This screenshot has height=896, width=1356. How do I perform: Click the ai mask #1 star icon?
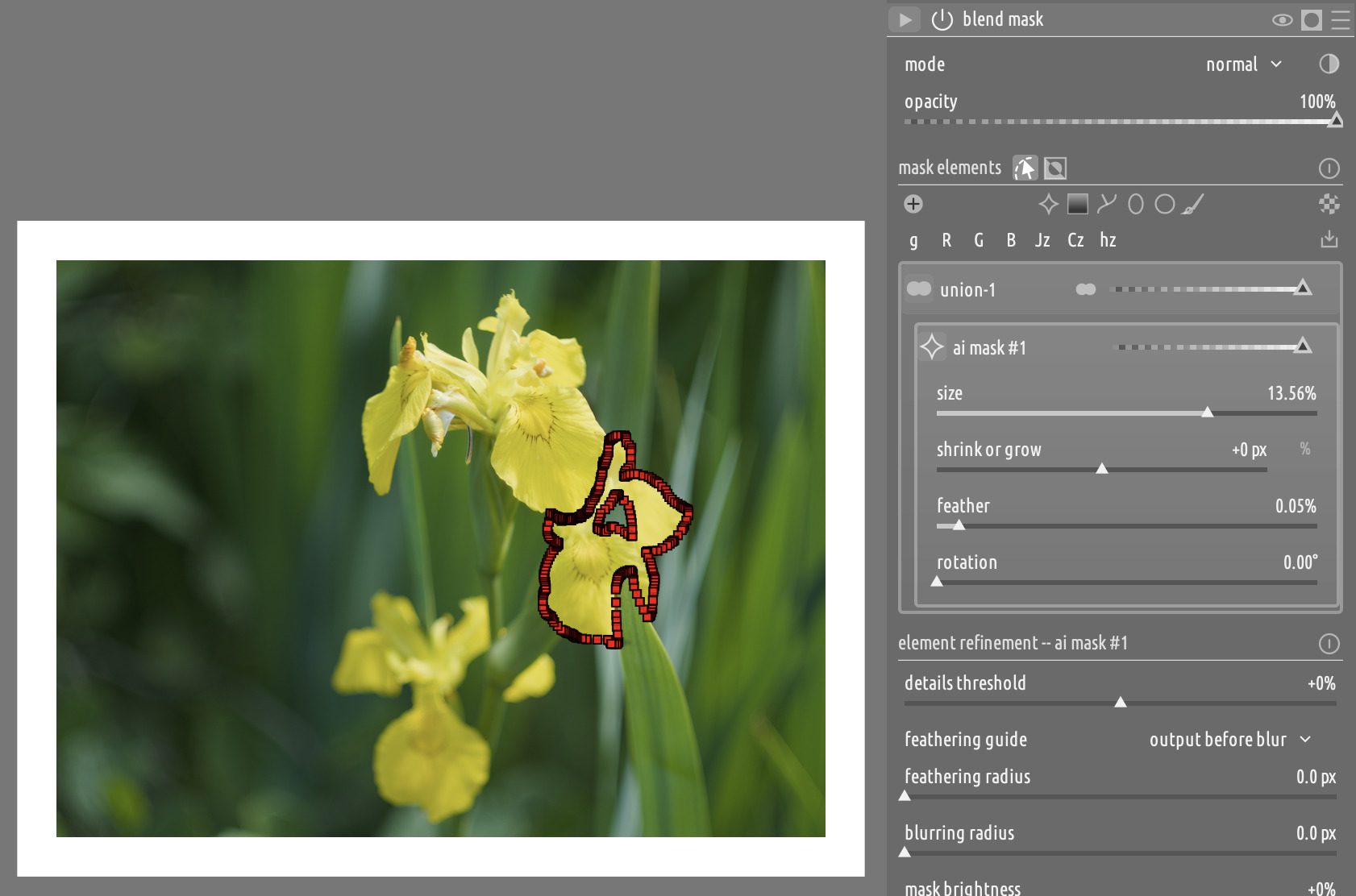tap(932, 346)
